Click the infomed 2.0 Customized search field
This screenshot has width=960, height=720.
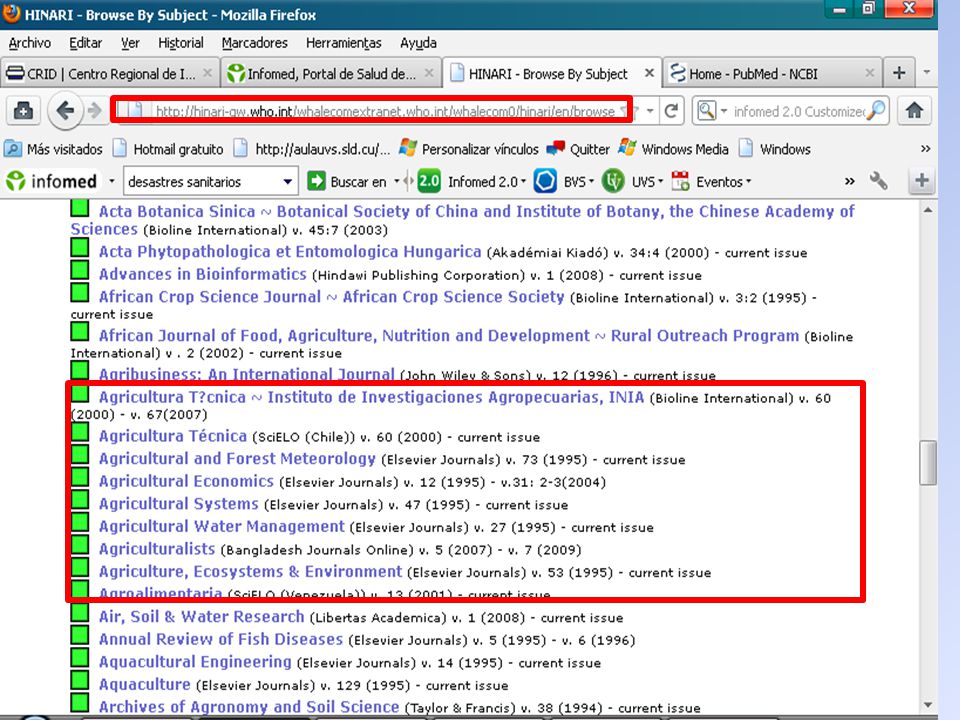pos(798,111)
